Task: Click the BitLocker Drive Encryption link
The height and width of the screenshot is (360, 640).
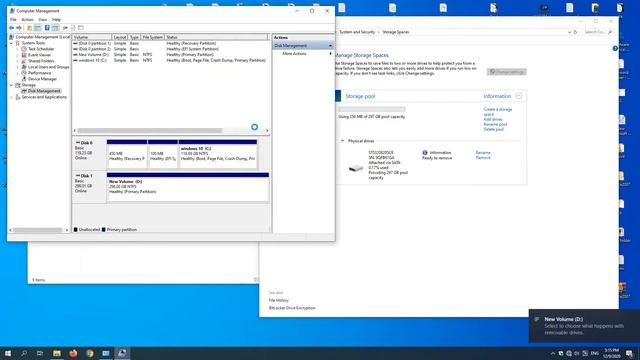Action: tap(292, 308)
